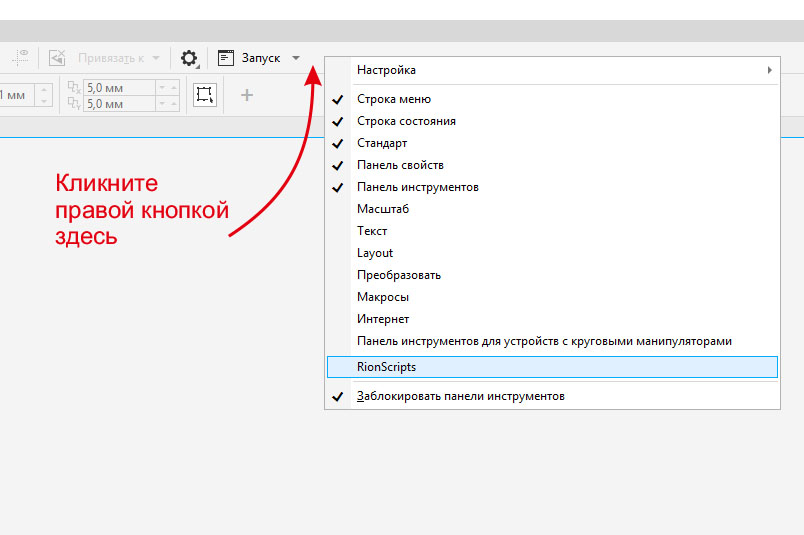Click the dynamic guides icon left of Привязать
Viewport: 804px width, 535px height.
[x=21, y=57]
